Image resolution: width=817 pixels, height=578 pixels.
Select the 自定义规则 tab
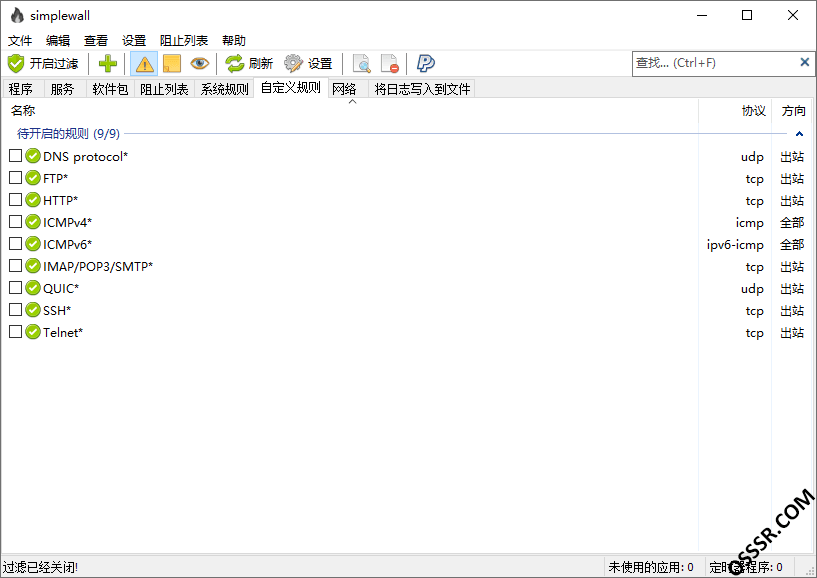(291, 88)
